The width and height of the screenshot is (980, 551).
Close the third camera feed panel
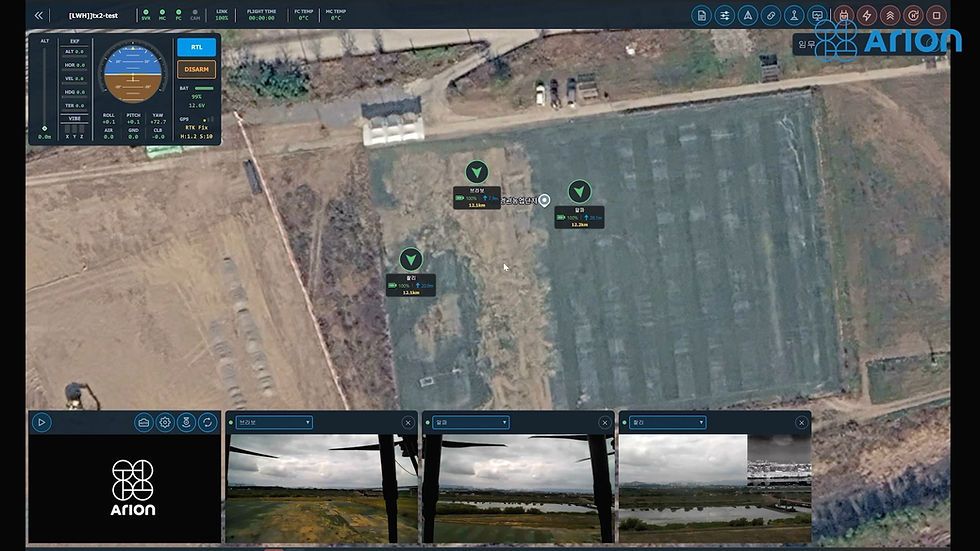[802, 423]
